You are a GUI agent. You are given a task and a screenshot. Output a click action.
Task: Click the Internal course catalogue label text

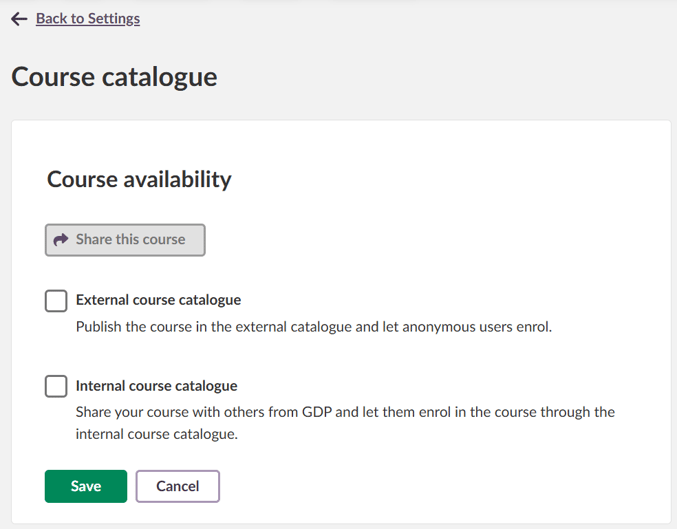(156, 386)
